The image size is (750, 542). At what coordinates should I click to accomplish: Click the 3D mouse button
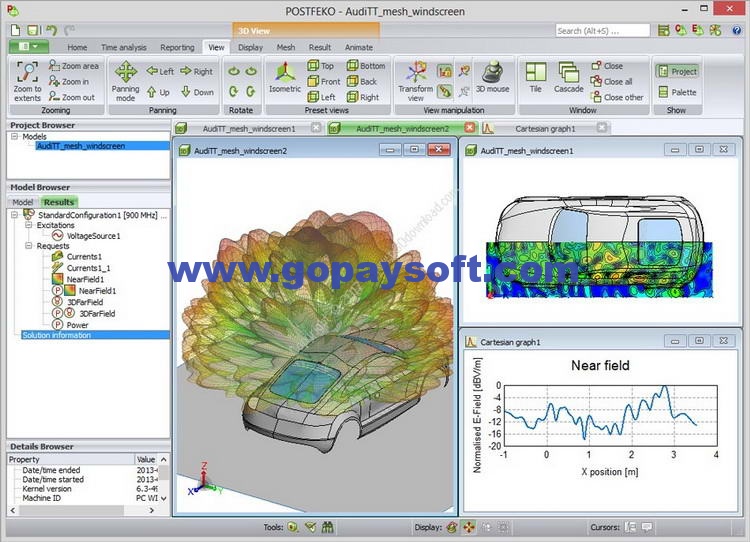coord(492,77)
